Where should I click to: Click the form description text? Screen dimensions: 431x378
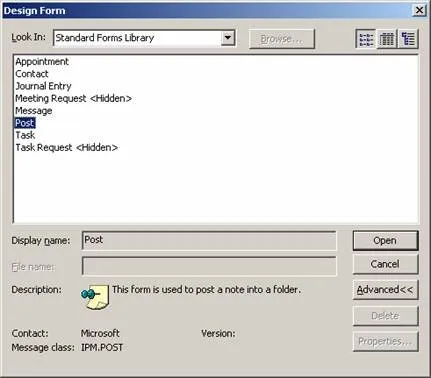(x=206, y=290)
